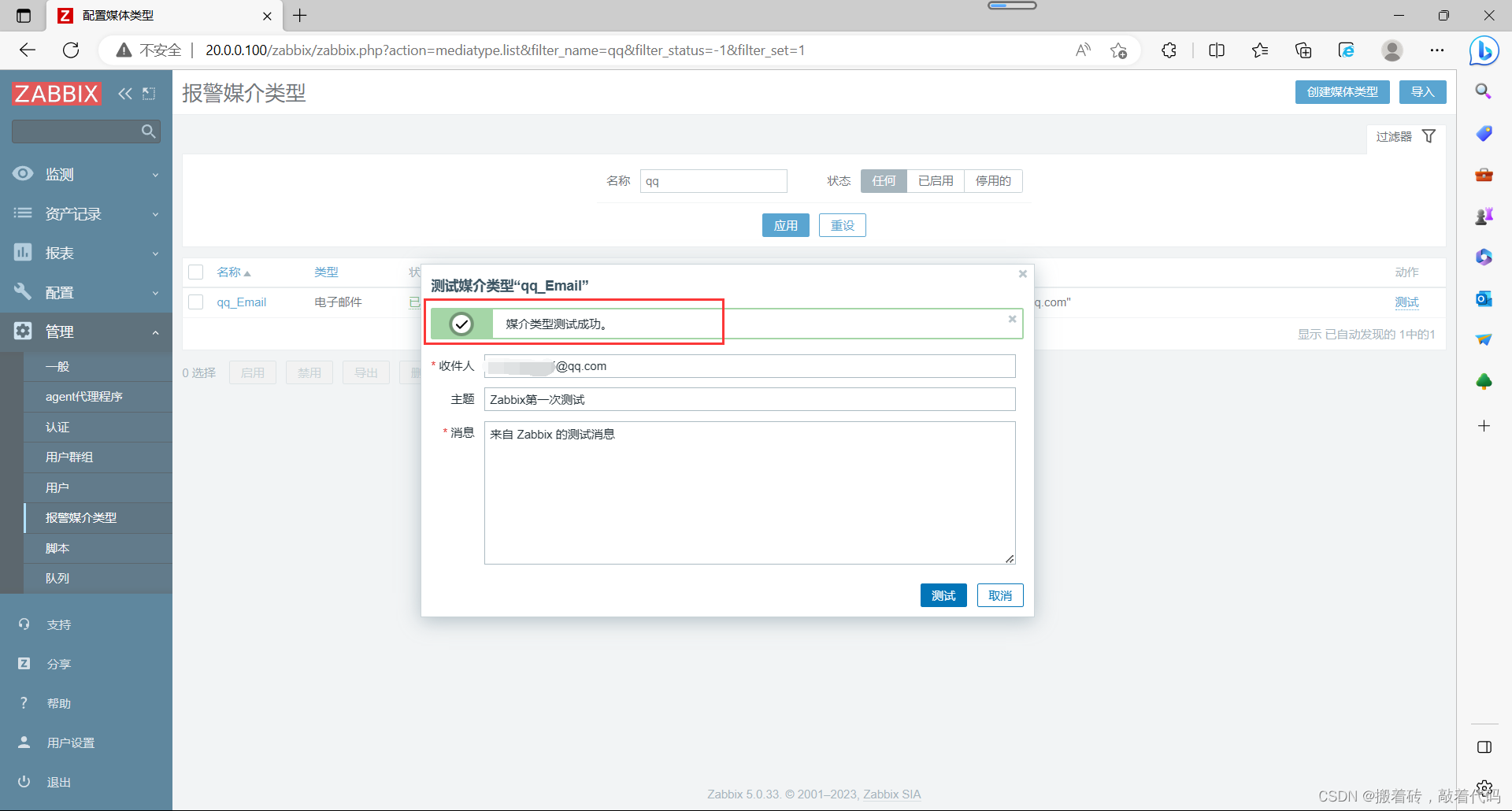Open browser settings ellipsis menu

pyautogui.click(x=1437, y=50)
